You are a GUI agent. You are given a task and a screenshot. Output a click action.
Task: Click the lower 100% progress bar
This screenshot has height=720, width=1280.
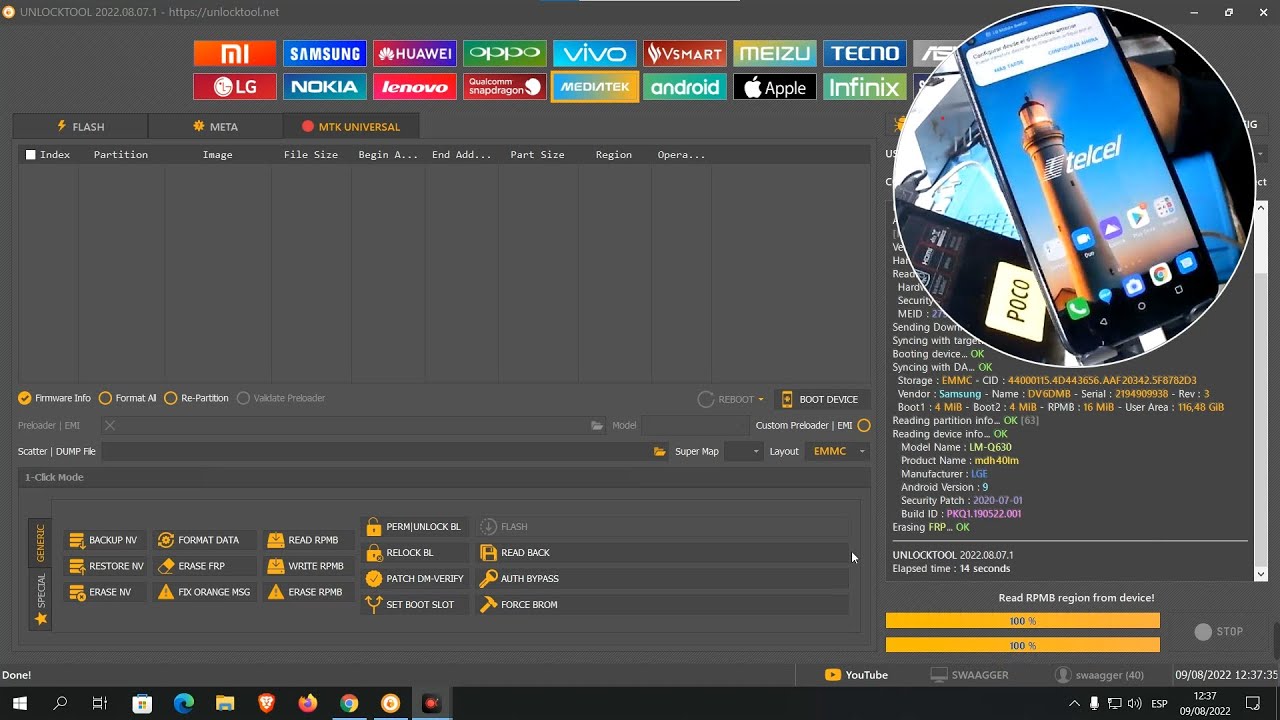(1023, 645)
